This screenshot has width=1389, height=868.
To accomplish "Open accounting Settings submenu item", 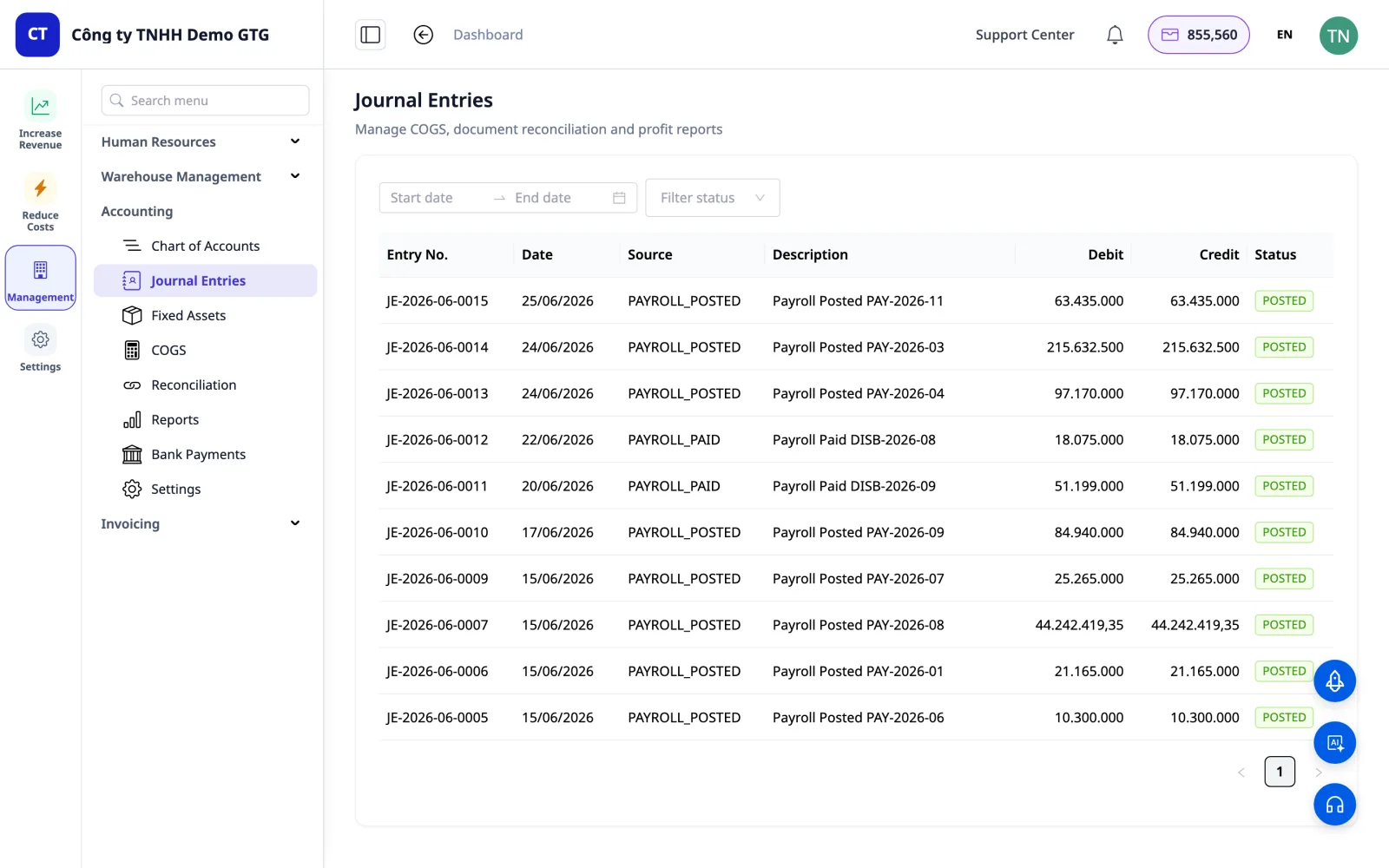I will click(205, 489).
